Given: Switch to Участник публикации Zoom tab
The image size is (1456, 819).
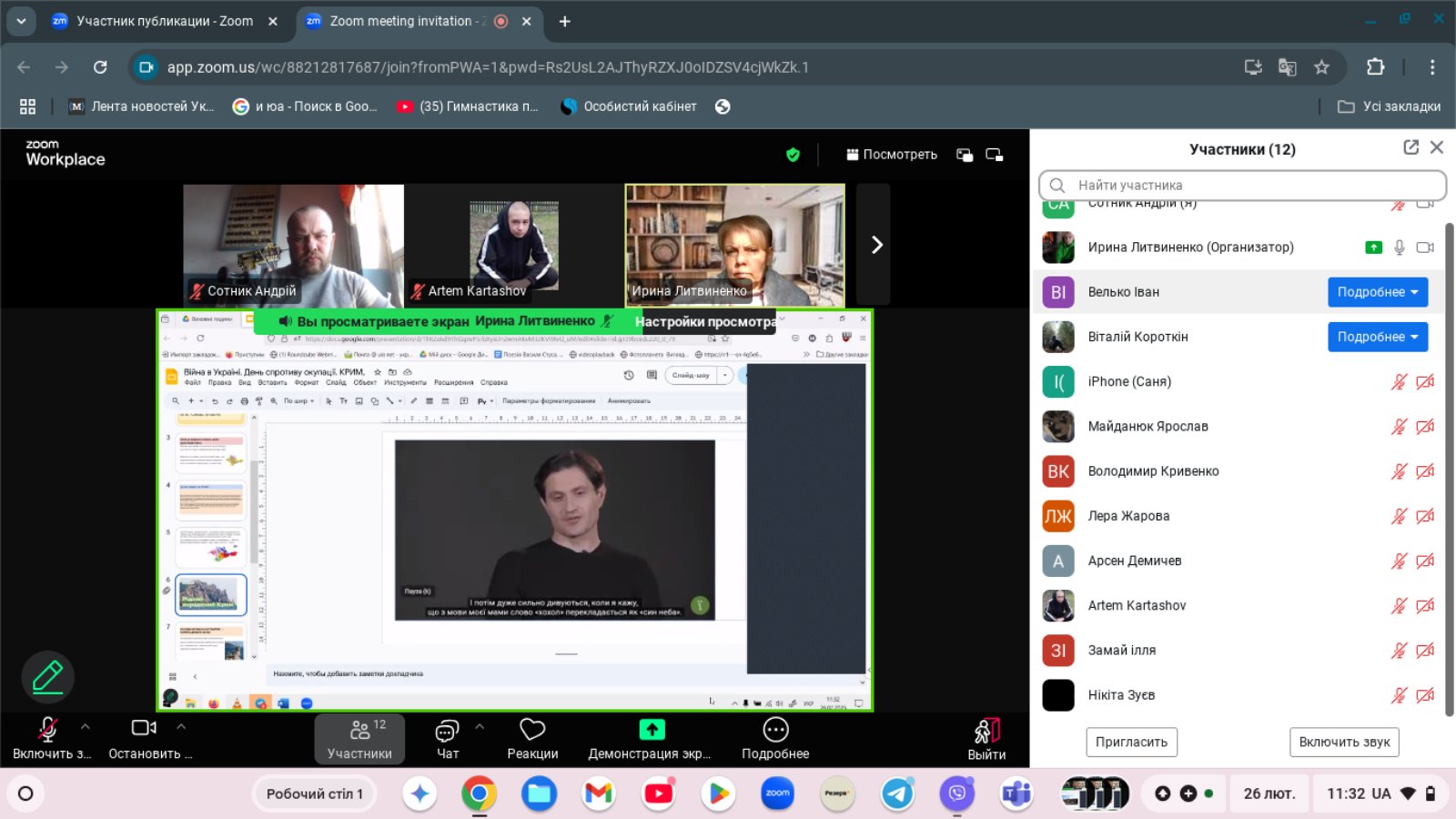Looking at the screenshot, I should (x=165, y=21).
